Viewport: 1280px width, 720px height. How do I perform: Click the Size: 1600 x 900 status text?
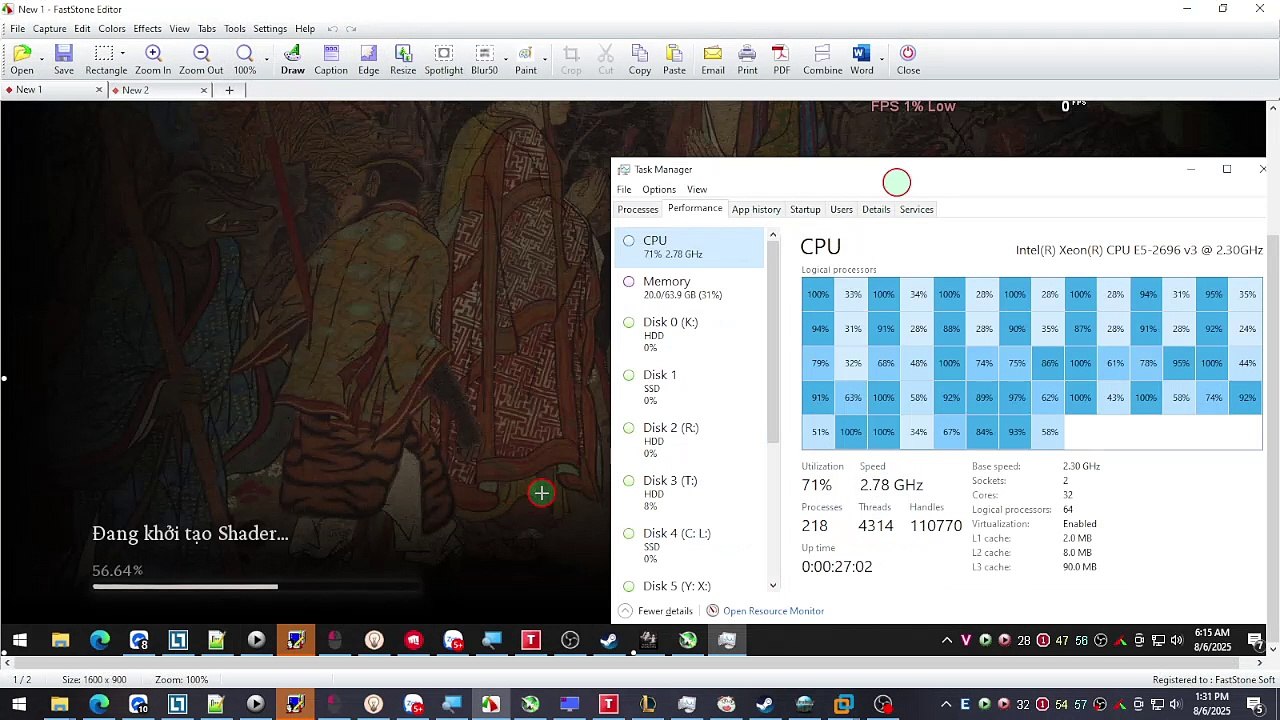pyautogui.click(x=94, y=680)
